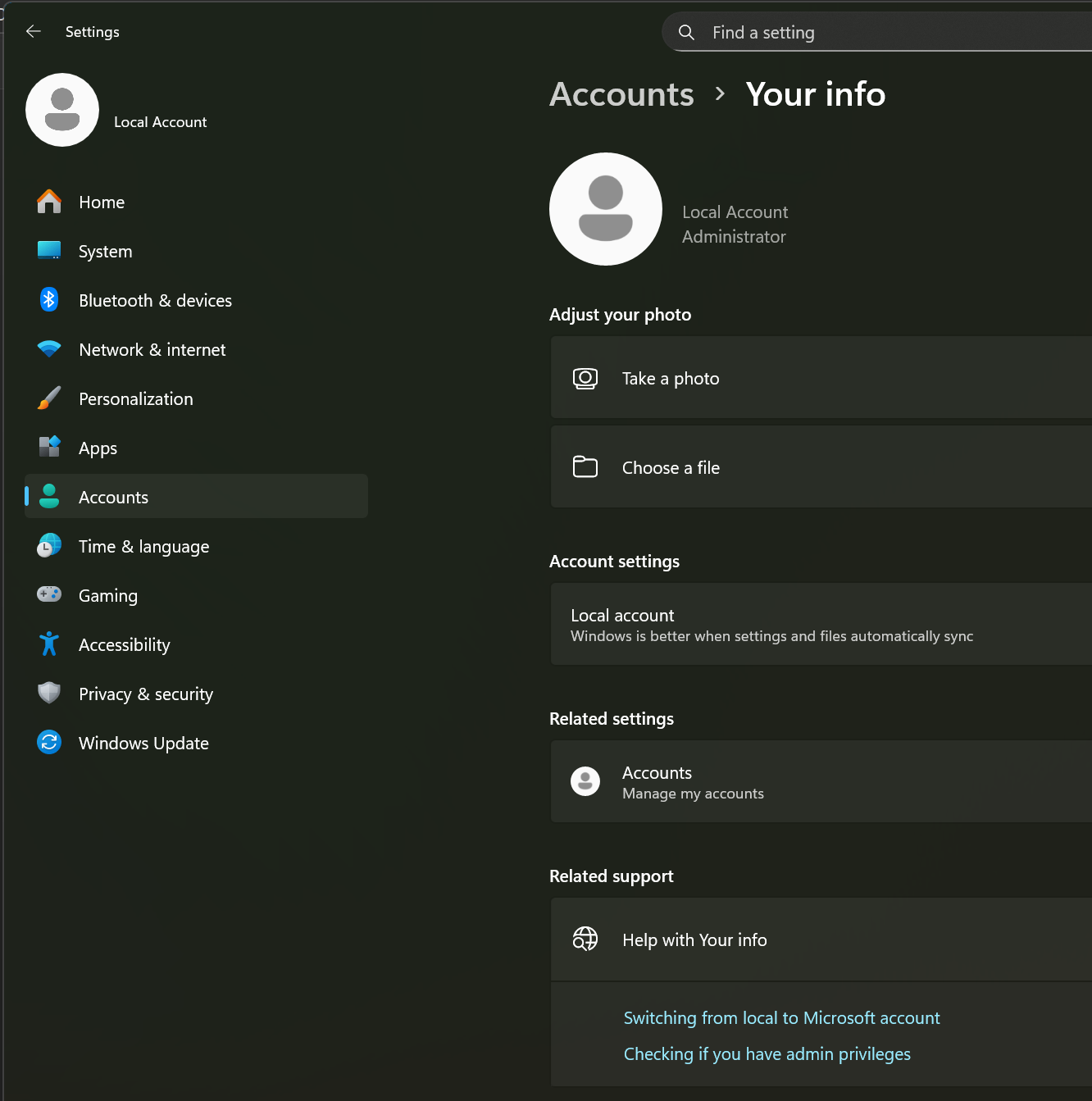
Task: Open Switching from local to Microsoft account link
Action: (782, 1018)
